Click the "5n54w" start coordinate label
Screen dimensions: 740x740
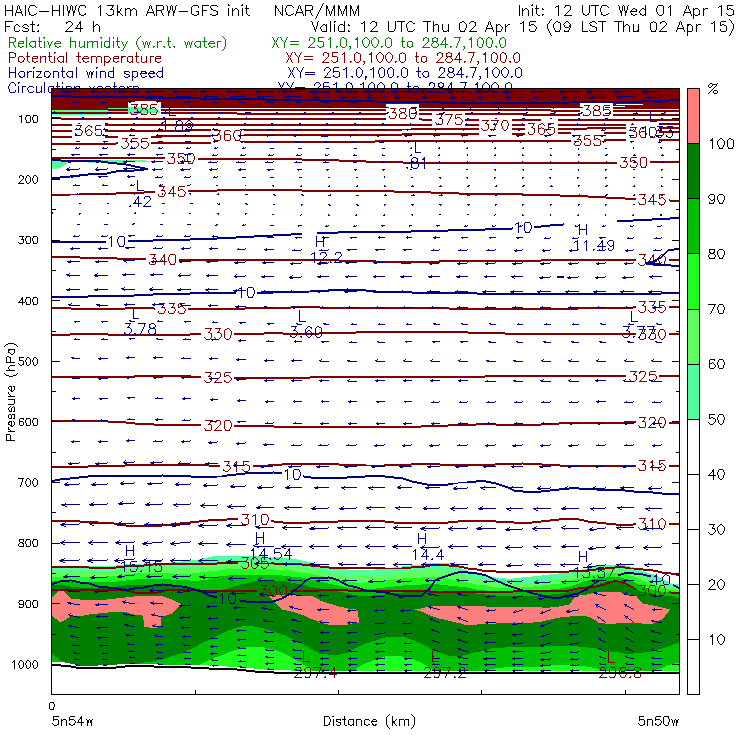tap(73, 721)
